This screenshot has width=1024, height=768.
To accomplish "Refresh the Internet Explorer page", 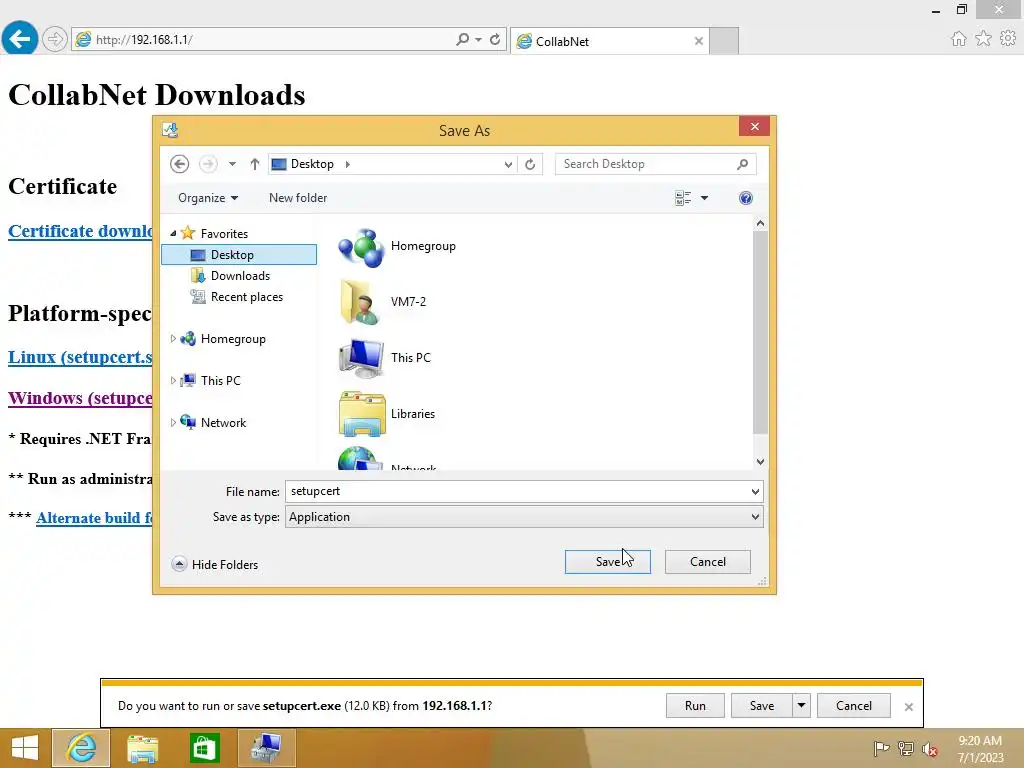I will (x=495, y=39).
